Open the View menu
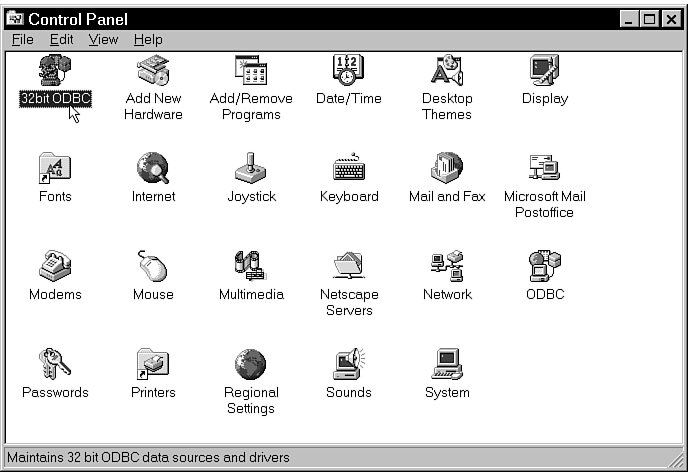The width and height of the screenshot is (692, 472). (103, 40)
